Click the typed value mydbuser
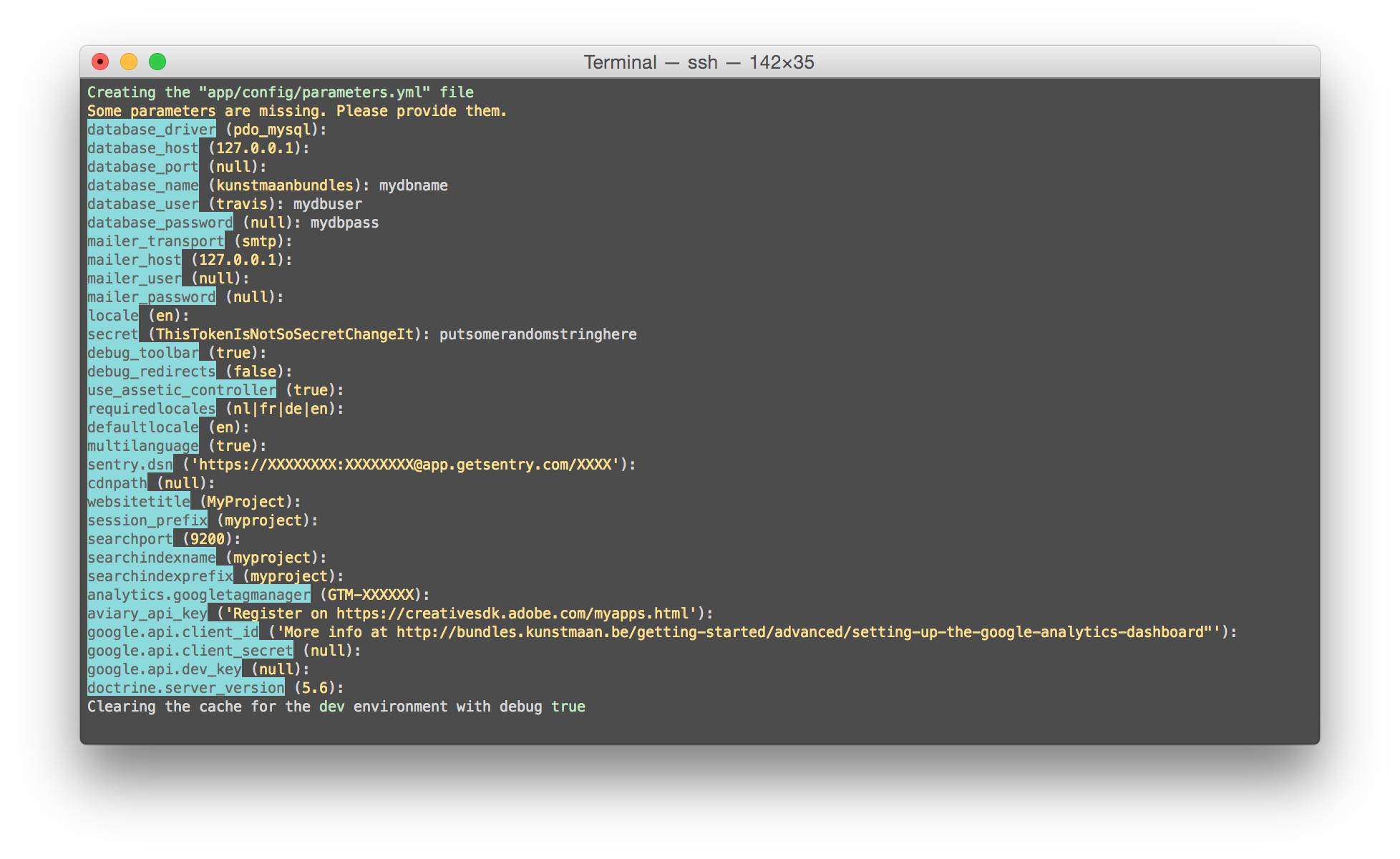This screenshot has width=1400, height=859. [327, 204]
